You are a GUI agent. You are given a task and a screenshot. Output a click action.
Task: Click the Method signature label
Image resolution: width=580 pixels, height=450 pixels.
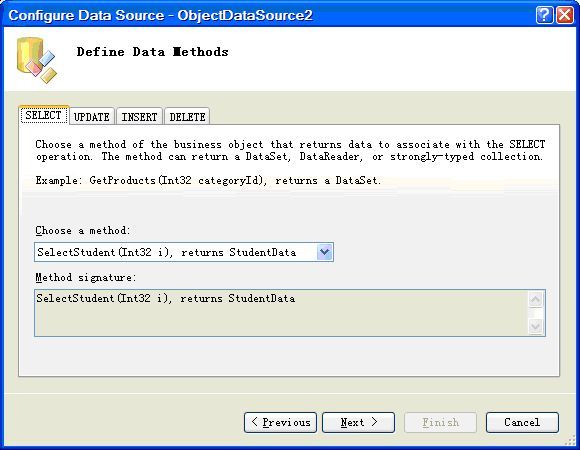85,278
